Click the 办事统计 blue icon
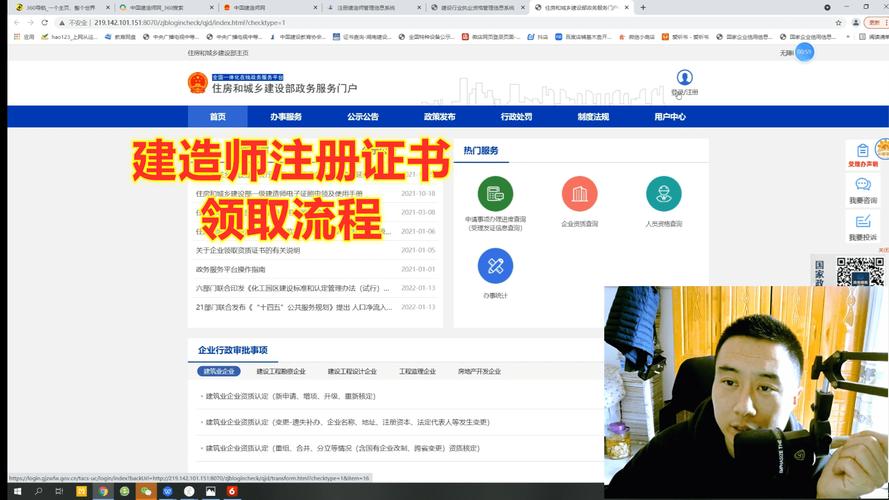Viewport: 889px width, 500px height. 495,265
